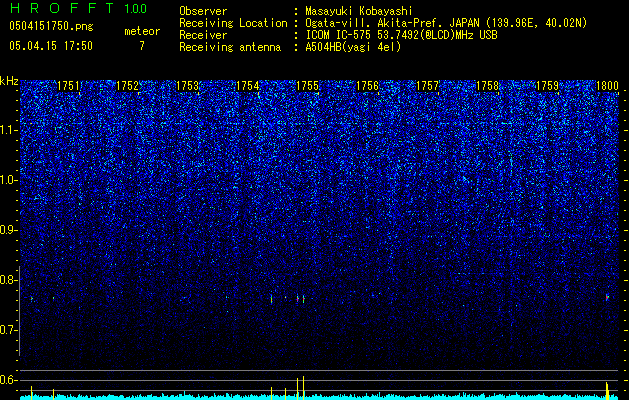Click the meteor count label
This screenshot has height=400, width=629.
coord(142,31)
